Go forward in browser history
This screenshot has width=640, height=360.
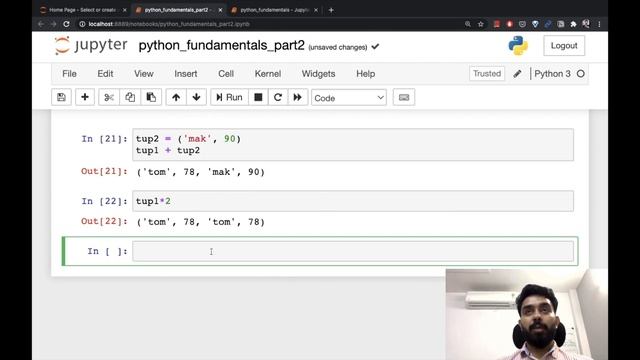point(53,24)
